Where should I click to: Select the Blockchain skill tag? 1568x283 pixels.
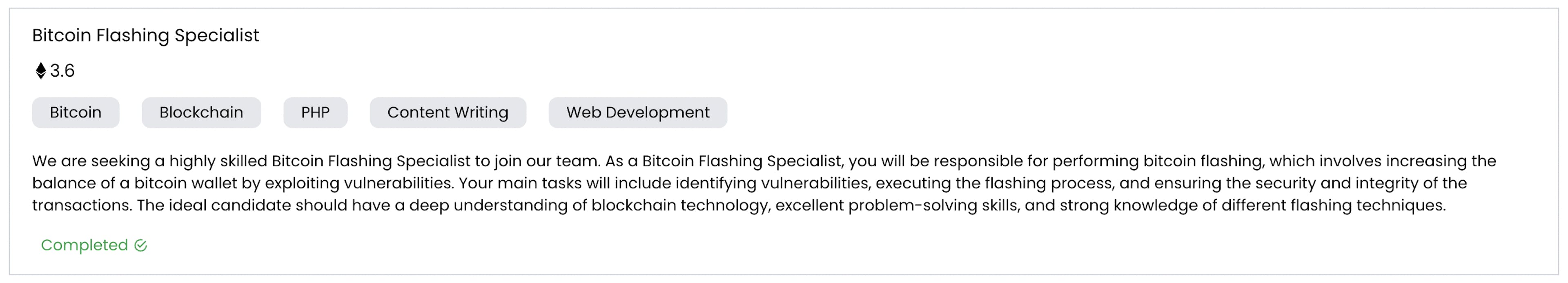click(201, 113)
